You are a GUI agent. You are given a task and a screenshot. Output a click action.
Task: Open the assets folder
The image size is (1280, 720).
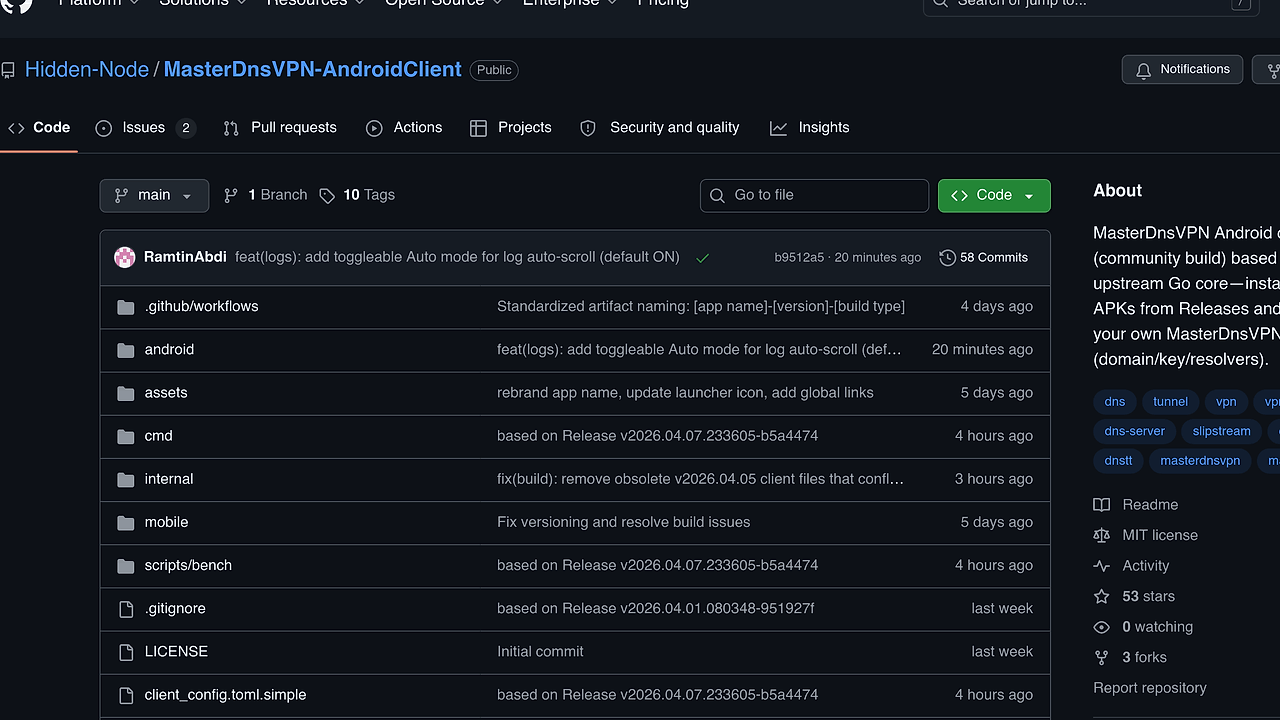[x=166, y=392]
